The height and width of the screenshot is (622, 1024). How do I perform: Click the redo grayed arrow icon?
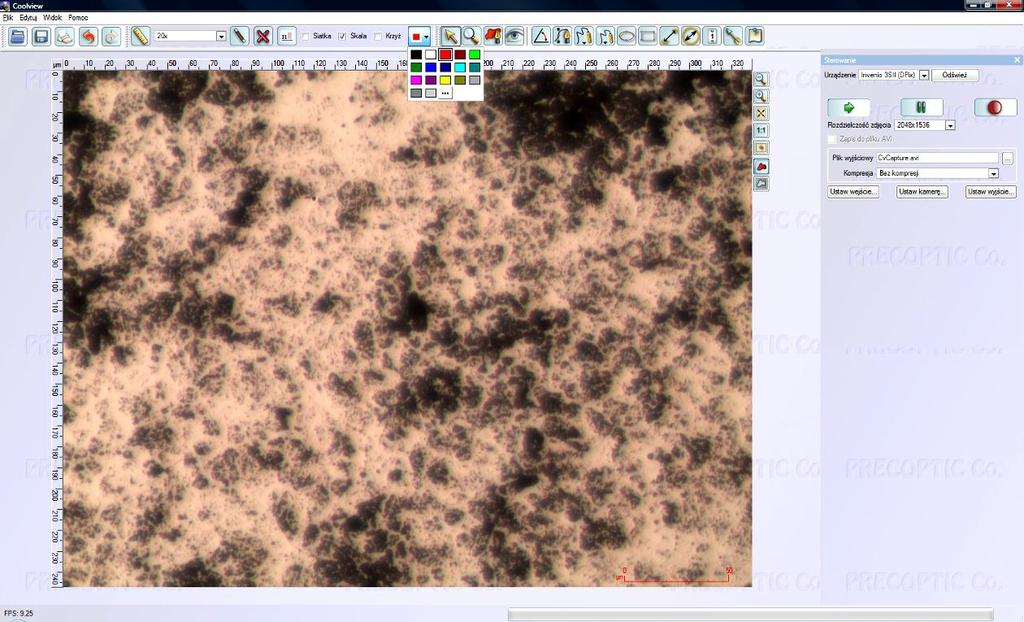pos(112,36)
